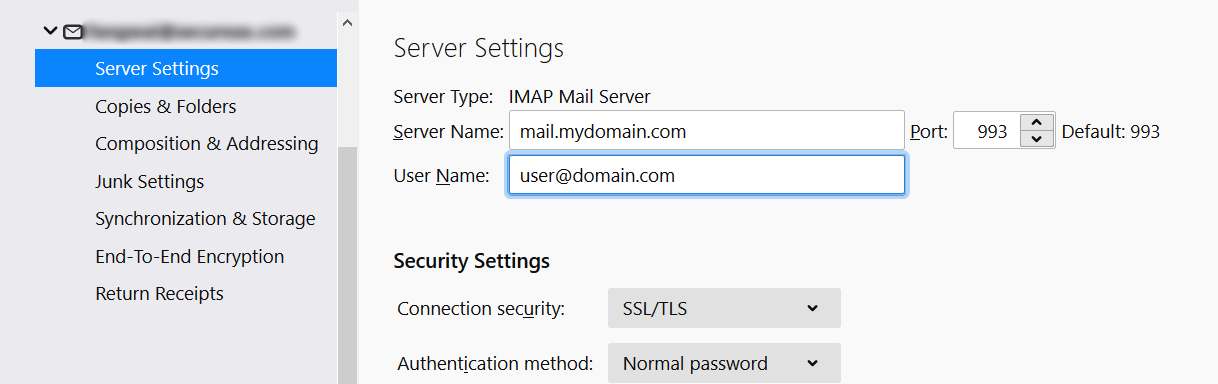
Task: Decrease port number with down arrow
Action: point(1037,139)
